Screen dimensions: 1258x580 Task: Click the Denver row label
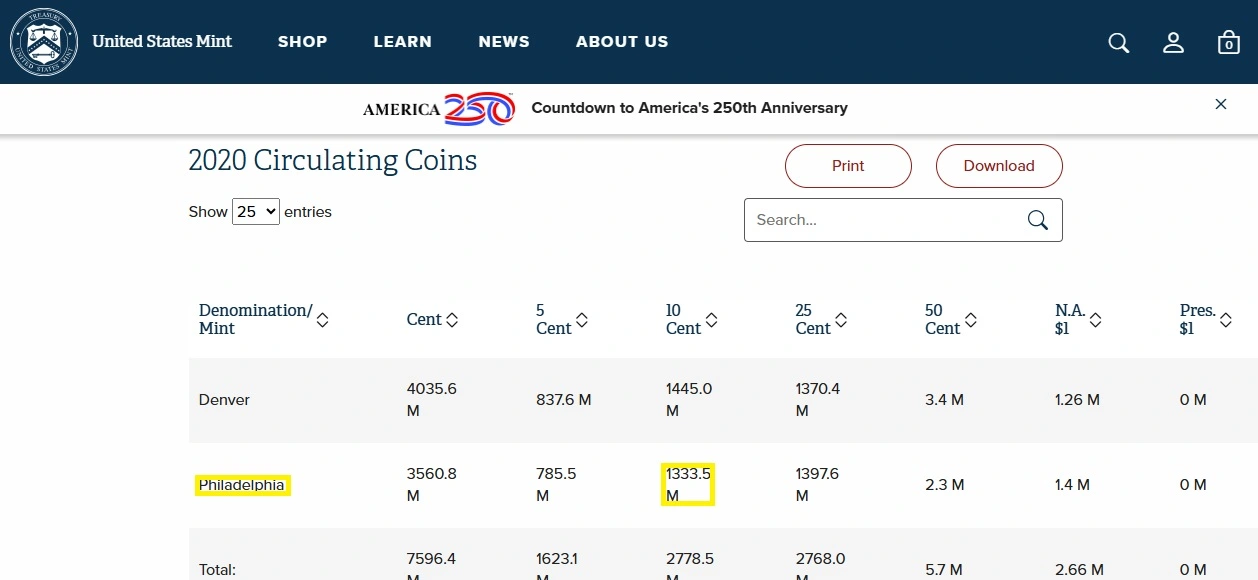point(224,400)
